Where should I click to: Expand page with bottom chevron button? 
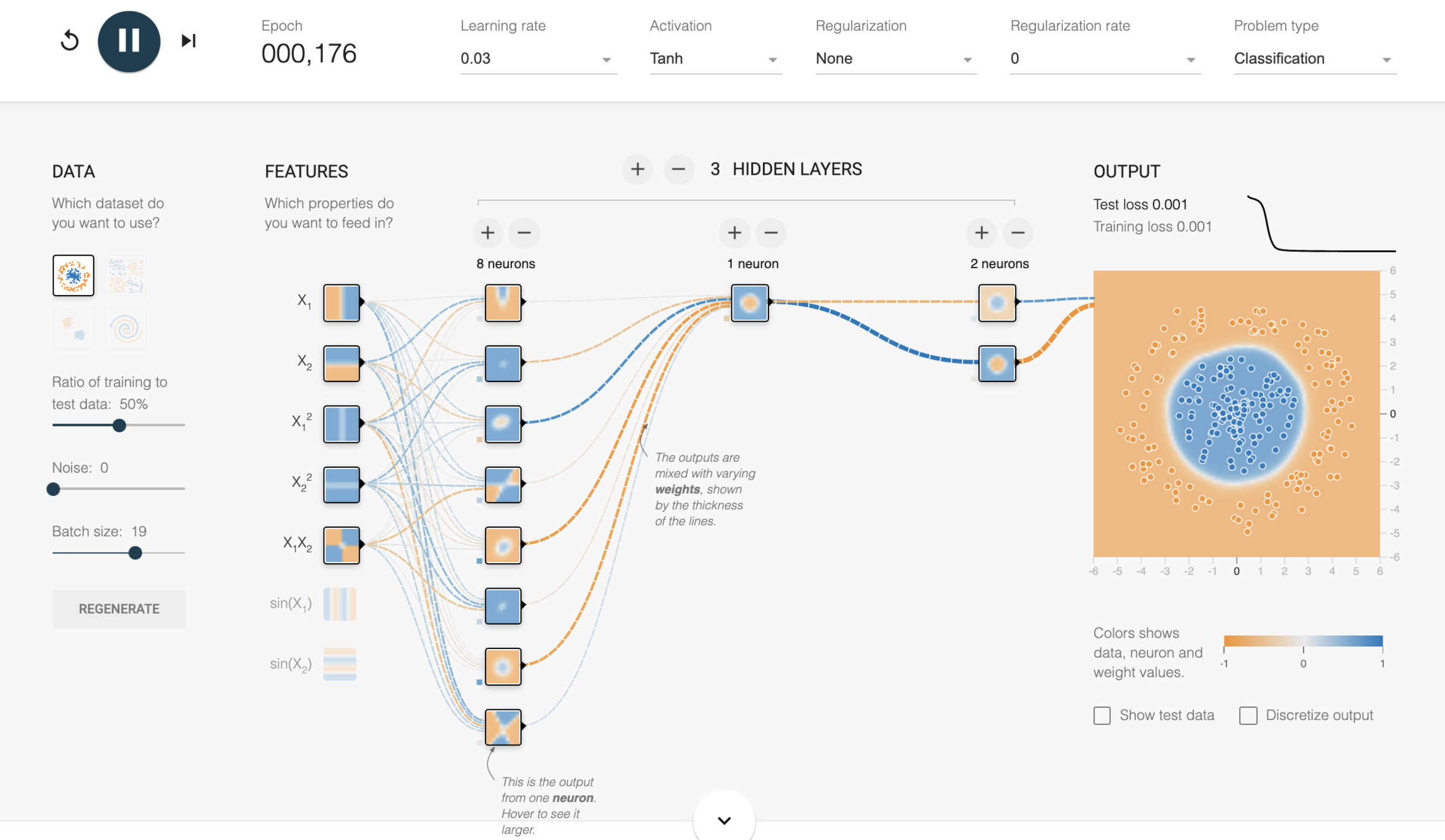pos(724,820)
